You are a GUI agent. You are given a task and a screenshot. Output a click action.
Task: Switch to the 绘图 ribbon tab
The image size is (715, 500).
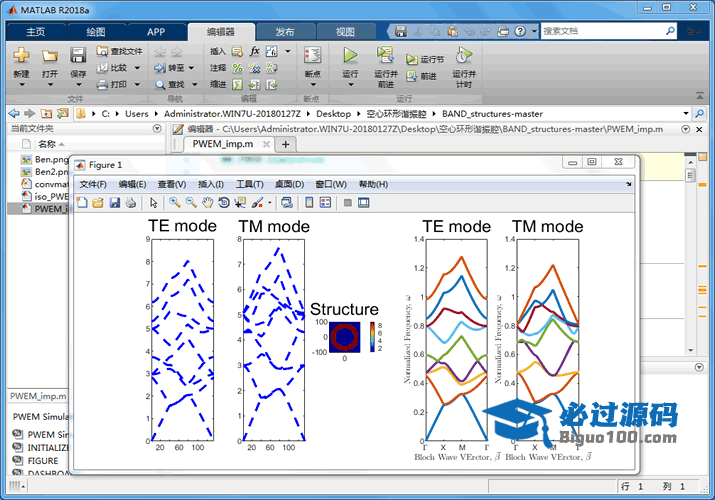tap(96, 32)
